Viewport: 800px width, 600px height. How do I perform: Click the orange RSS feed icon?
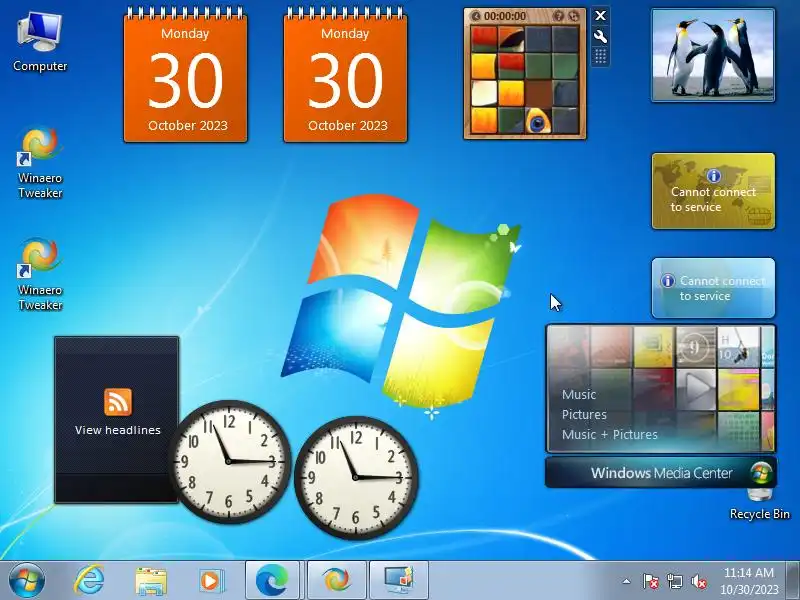pyautogui.click(x=118, y=402)
